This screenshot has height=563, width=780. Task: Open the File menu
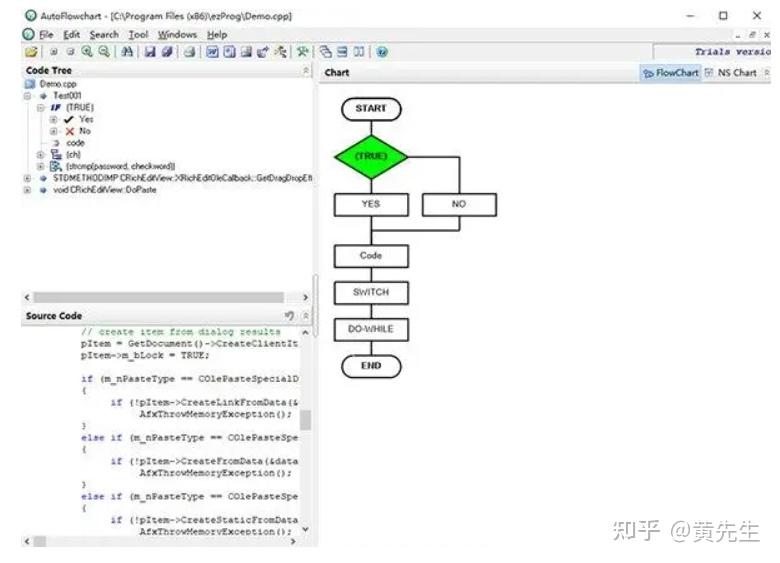46,35
